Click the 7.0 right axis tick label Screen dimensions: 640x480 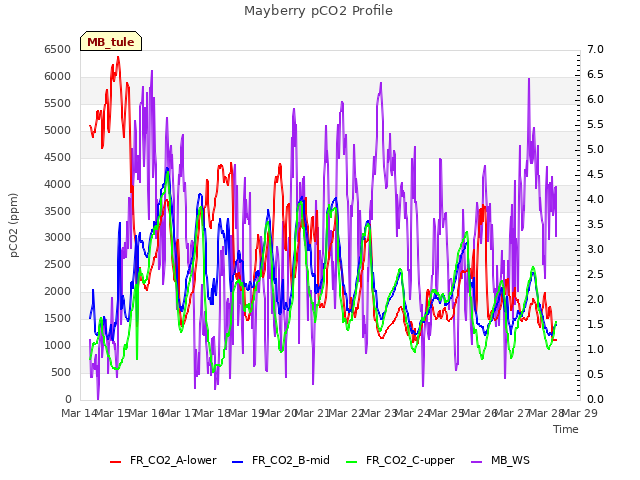point(595,49)
